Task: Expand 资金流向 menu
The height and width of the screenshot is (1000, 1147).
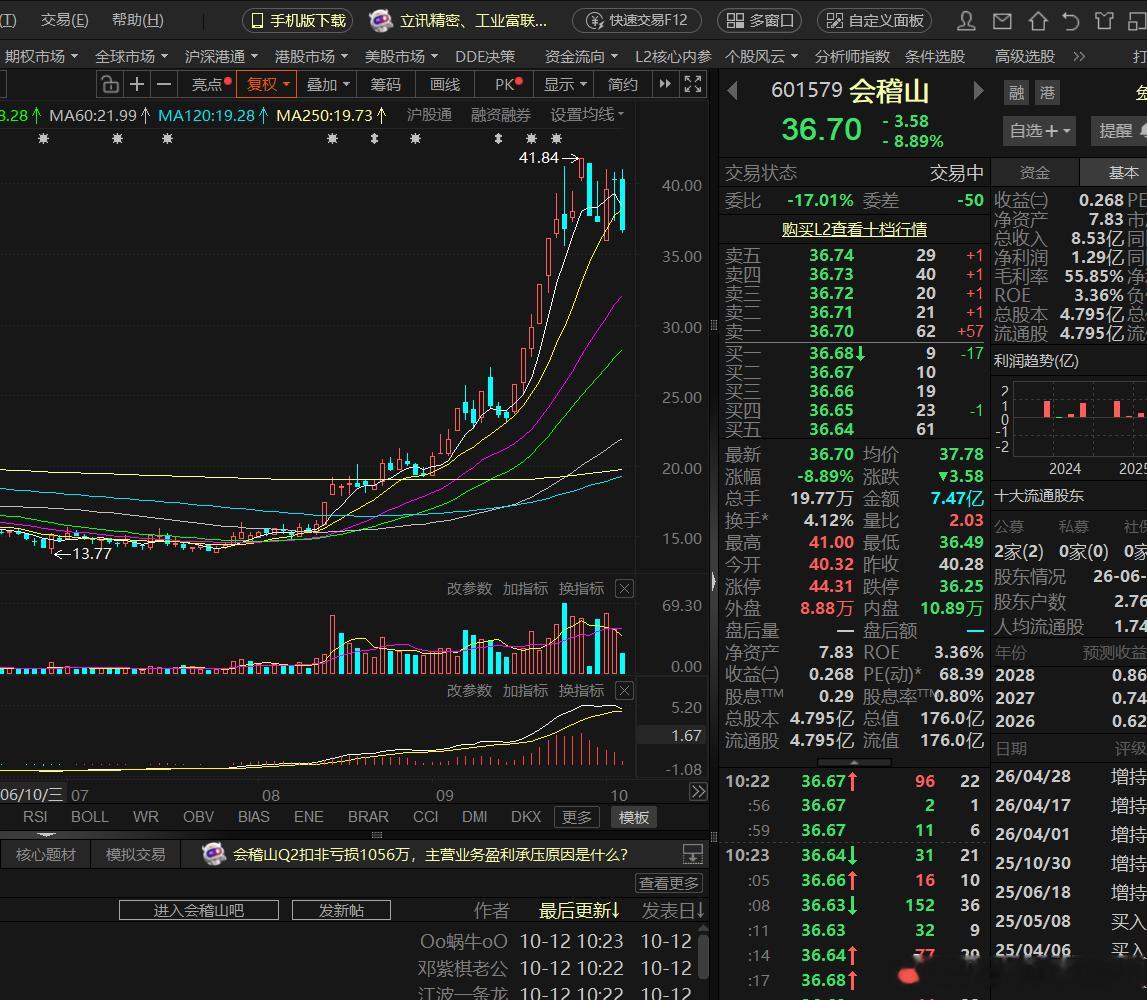Action: click(x=581, y=56)
